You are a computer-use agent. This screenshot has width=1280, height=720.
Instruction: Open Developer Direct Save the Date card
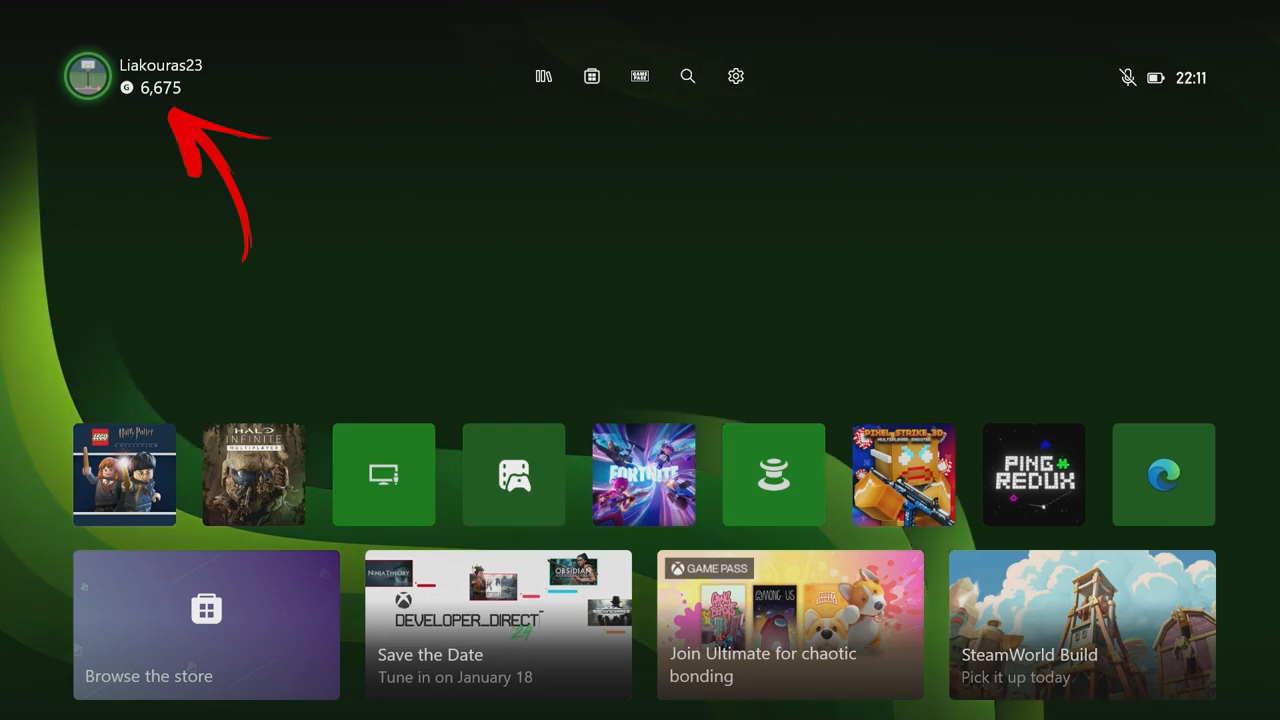(498, 624)
